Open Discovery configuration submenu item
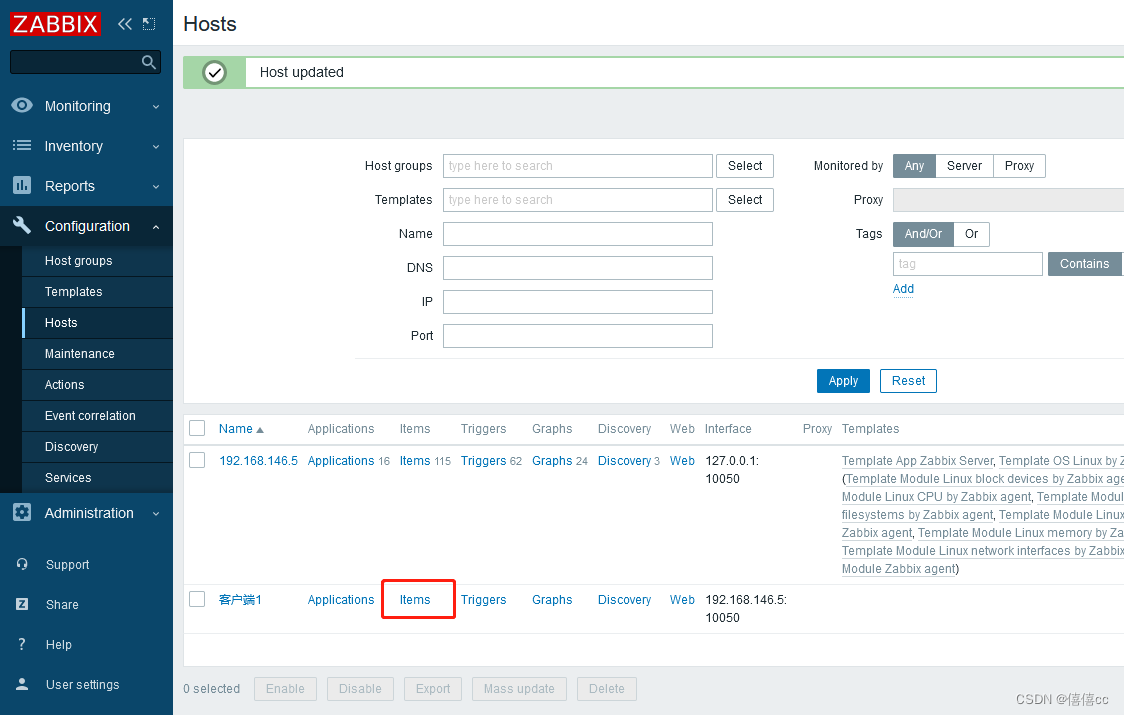 coord(97,446)
